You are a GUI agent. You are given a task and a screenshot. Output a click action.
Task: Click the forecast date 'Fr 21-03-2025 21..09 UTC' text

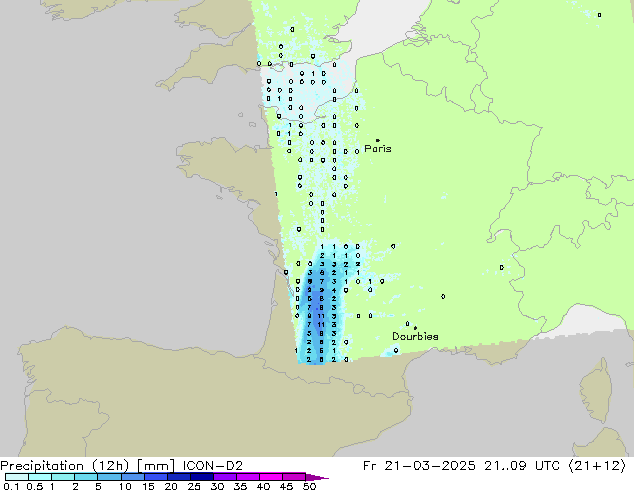(461, 466)
